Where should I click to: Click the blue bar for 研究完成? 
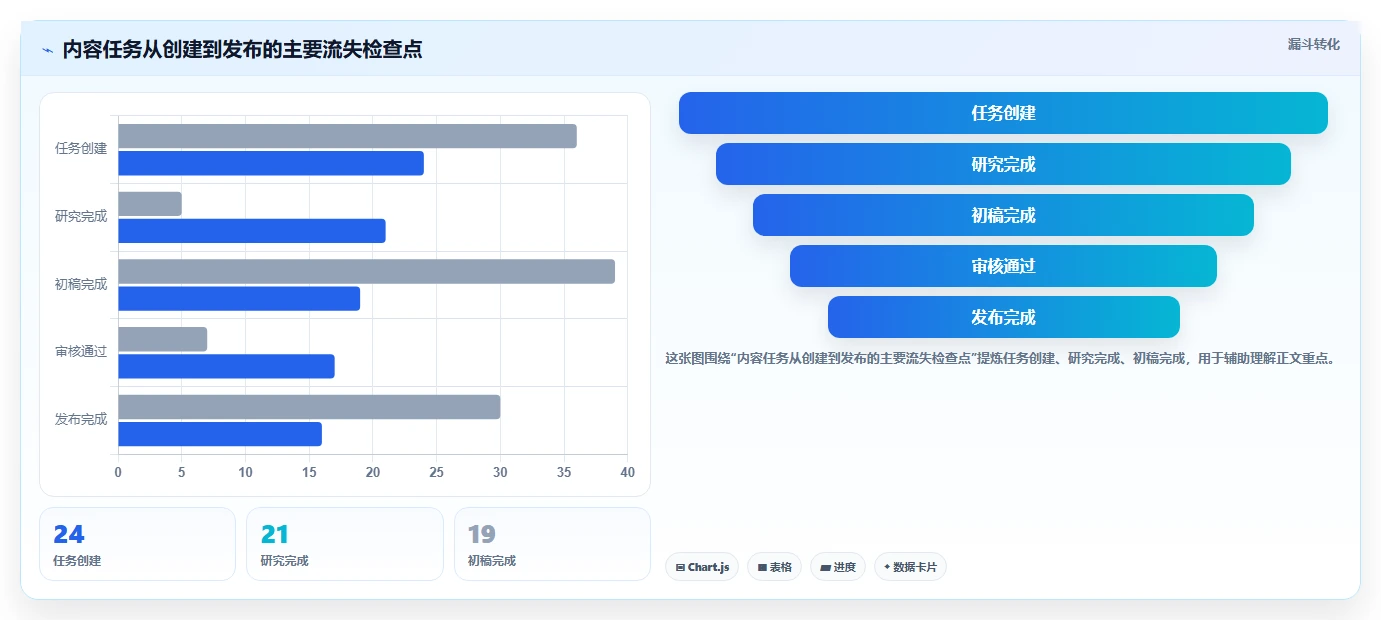click(x=252, y=231)
